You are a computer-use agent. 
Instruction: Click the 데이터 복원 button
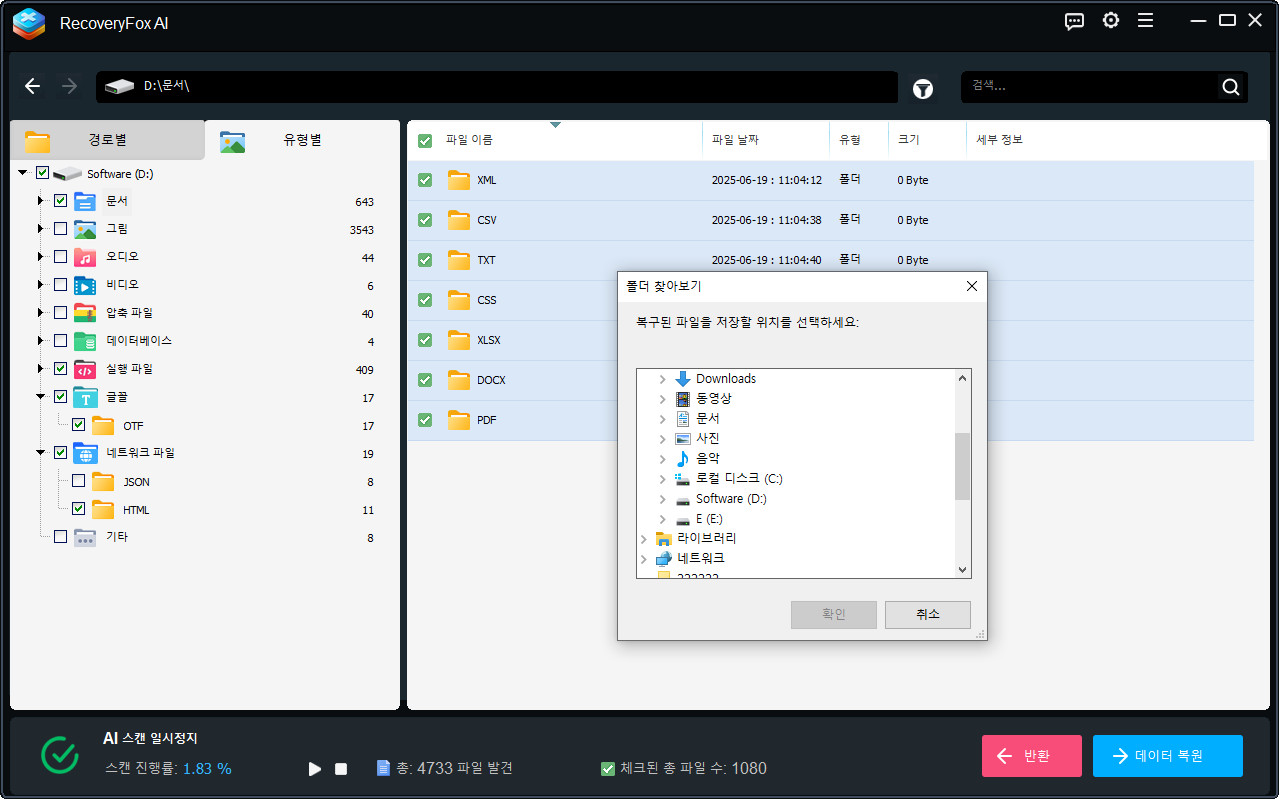click(1167, 756)
